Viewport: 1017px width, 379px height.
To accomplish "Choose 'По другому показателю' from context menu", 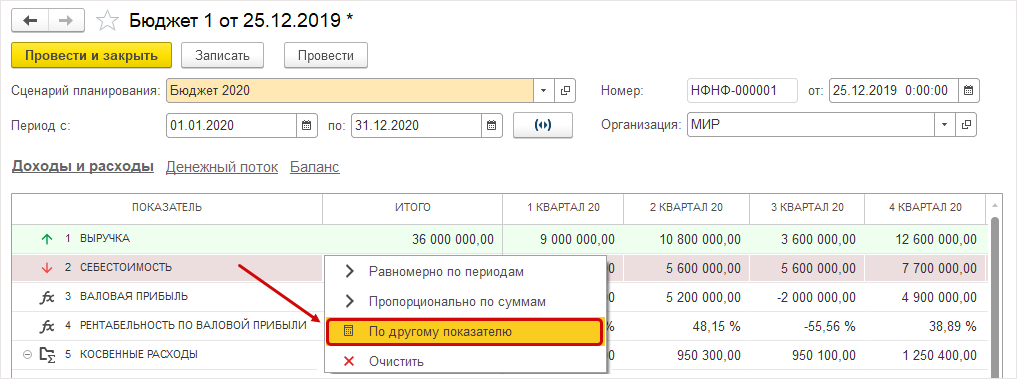I will click(x=465, y=332).
